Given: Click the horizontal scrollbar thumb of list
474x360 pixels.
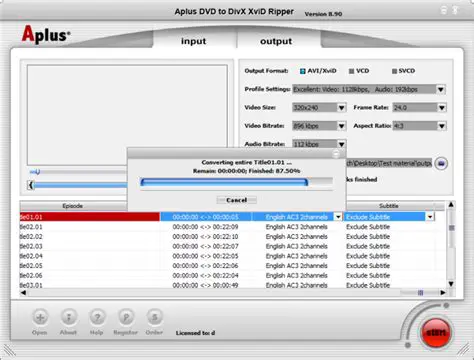Looking at the screenshot, I should point(420,293).
